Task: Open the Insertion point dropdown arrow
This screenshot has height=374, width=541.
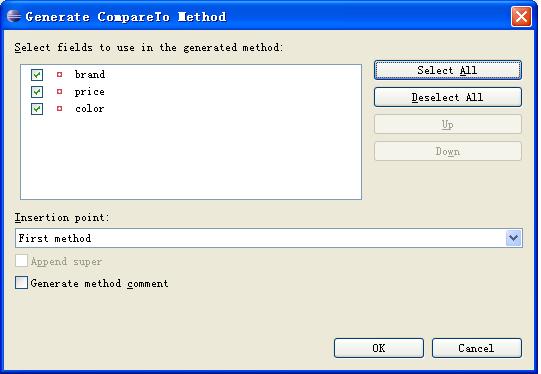Action: (x=513, y=238)
